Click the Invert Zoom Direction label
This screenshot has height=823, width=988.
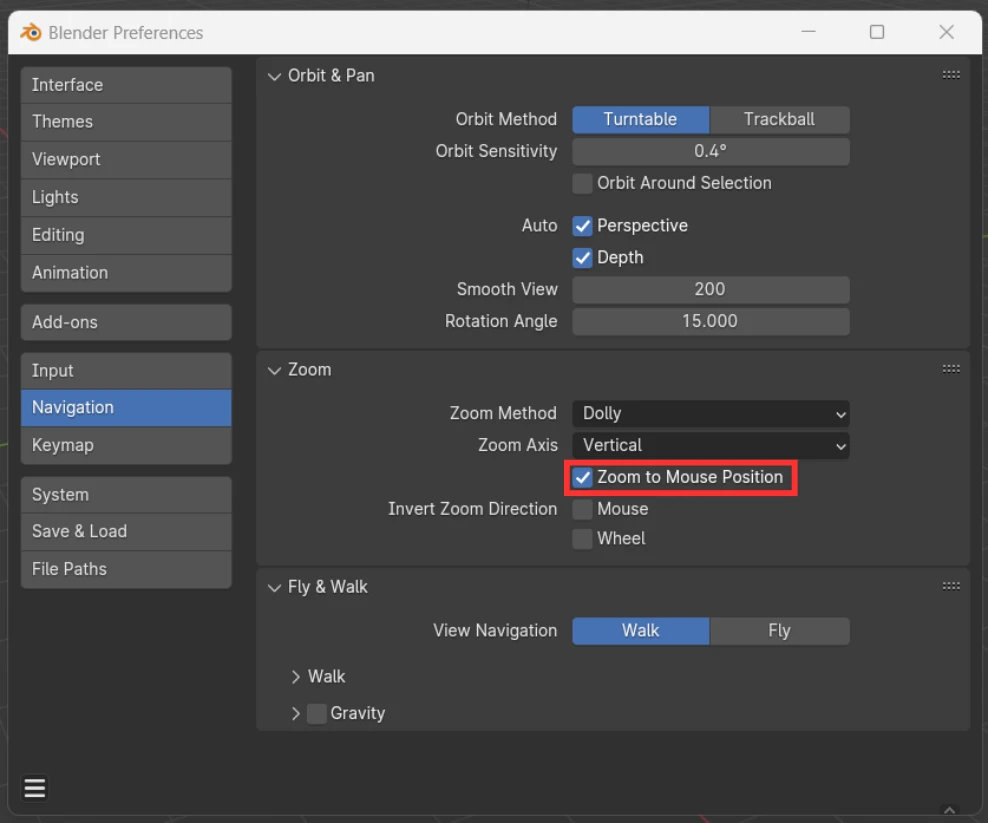click(473, 509)
